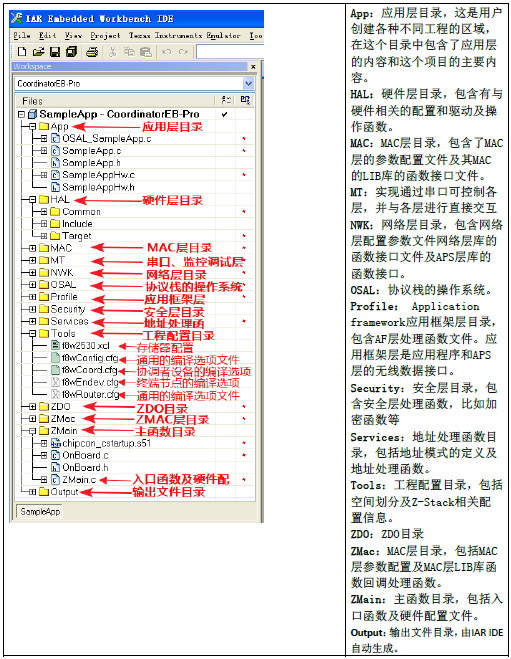Select the Include folder
Screen dimensions: 511x659
[x=77, y=224]
